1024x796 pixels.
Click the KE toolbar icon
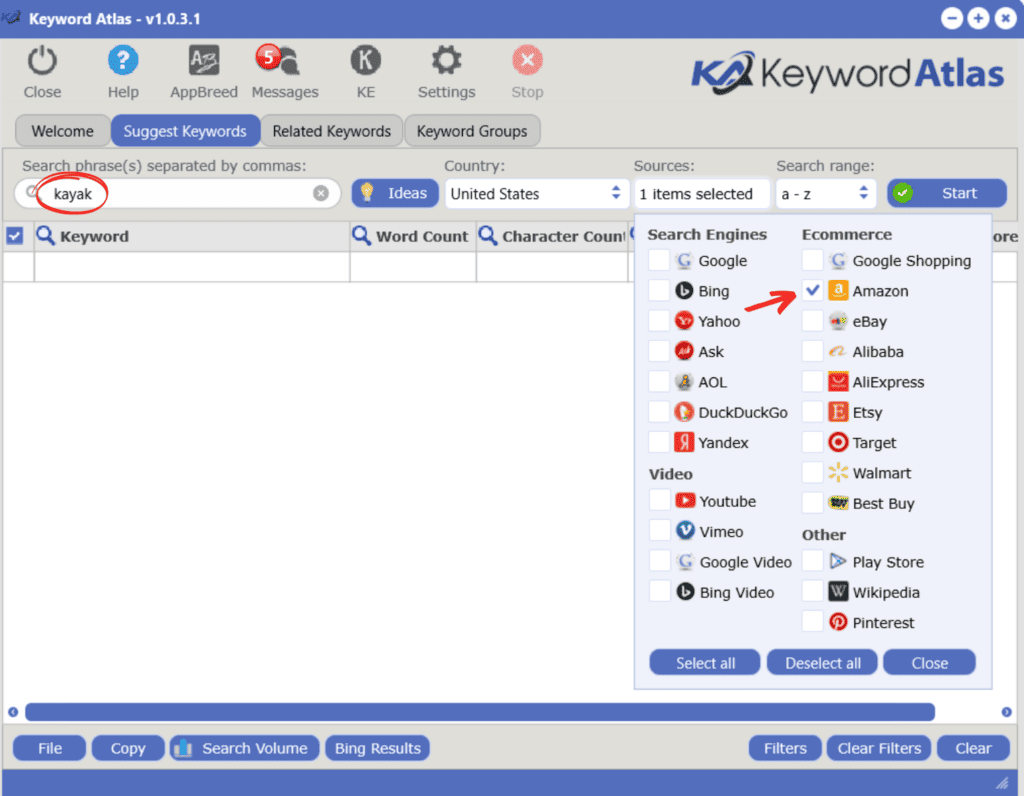tap(365, 70)
